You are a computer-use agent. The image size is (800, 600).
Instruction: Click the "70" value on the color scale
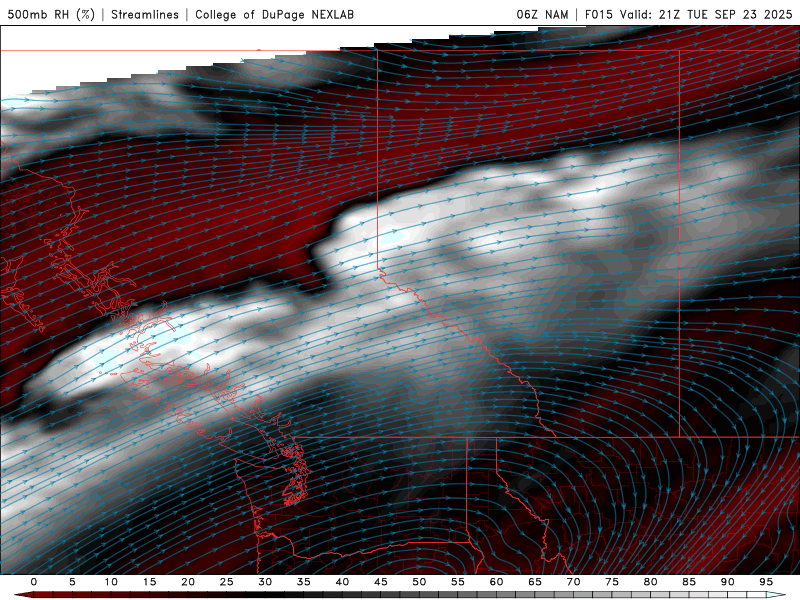573,582
